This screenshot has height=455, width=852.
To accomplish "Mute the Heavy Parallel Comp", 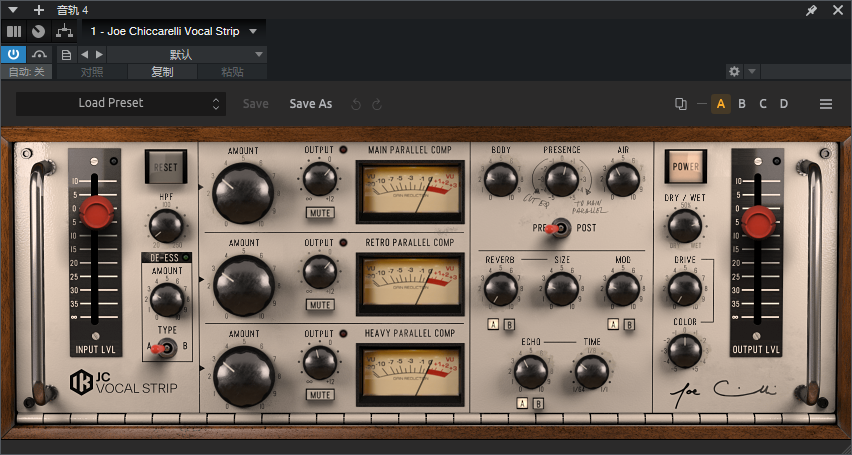I will point(320,395).
